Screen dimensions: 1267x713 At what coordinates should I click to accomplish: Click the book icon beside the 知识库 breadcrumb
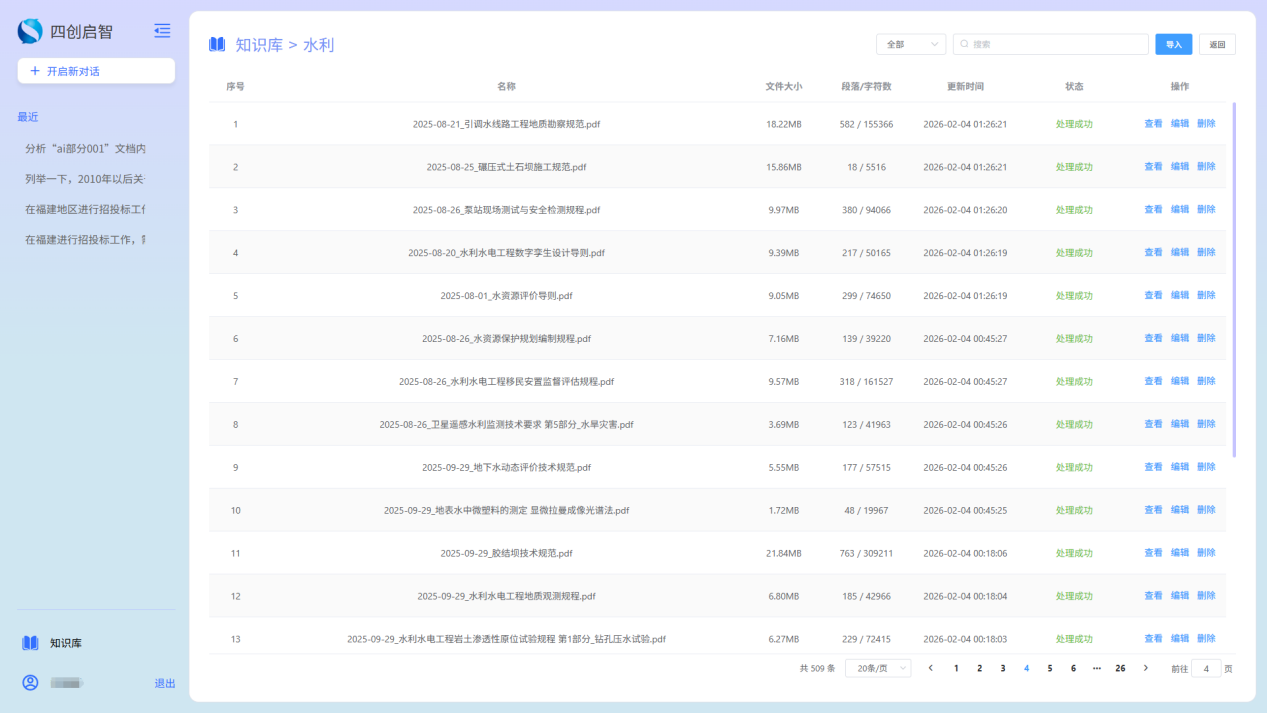(217, 44)
